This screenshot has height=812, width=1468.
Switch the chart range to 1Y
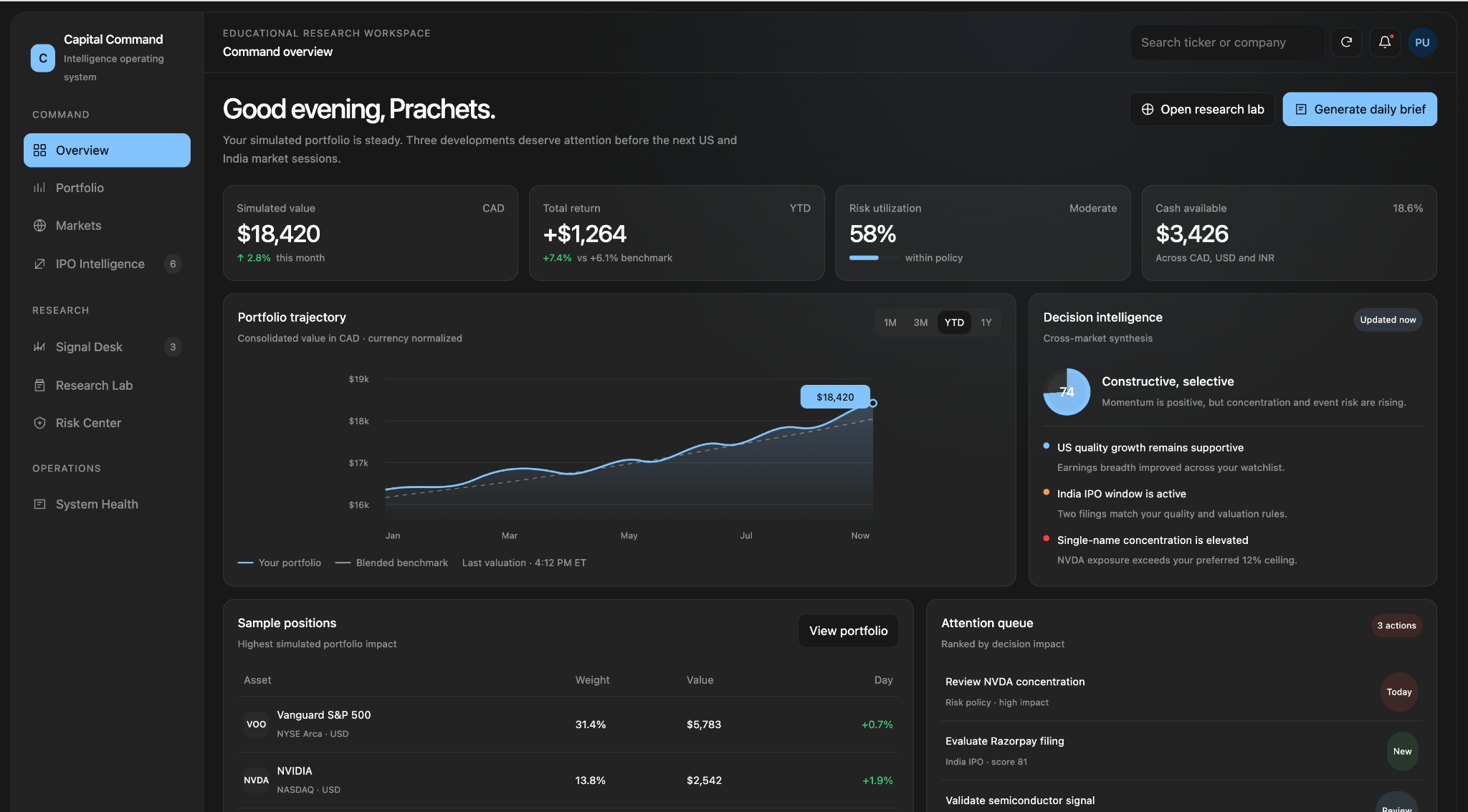coord(986,323)
